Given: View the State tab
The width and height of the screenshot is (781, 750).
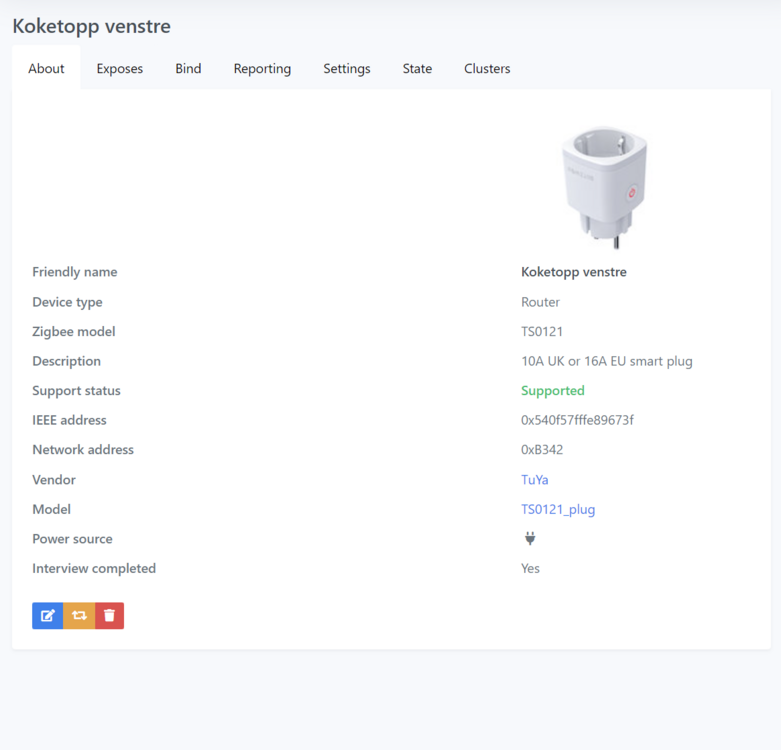Looking at the screenshot, I should (417, 69).
